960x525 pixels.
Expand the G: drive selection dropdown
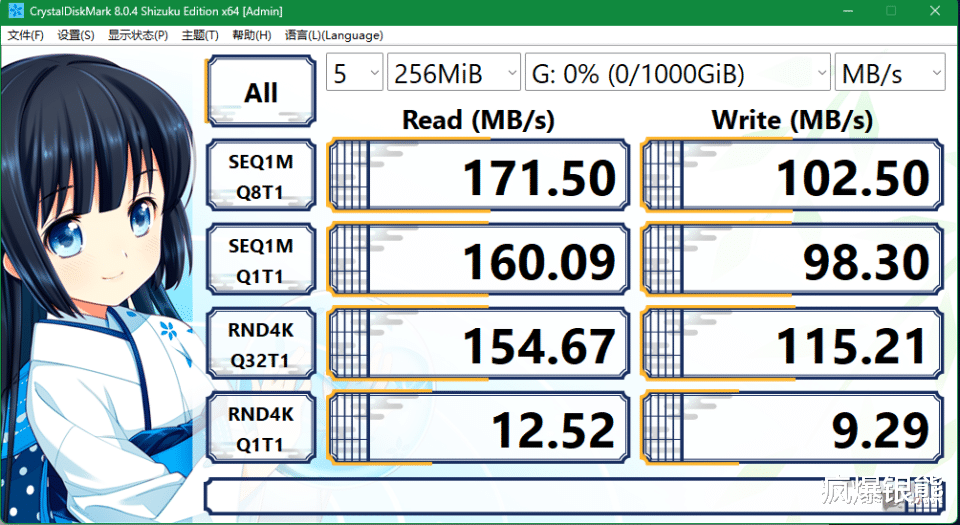pyautogui.click(x=677, y=73)
